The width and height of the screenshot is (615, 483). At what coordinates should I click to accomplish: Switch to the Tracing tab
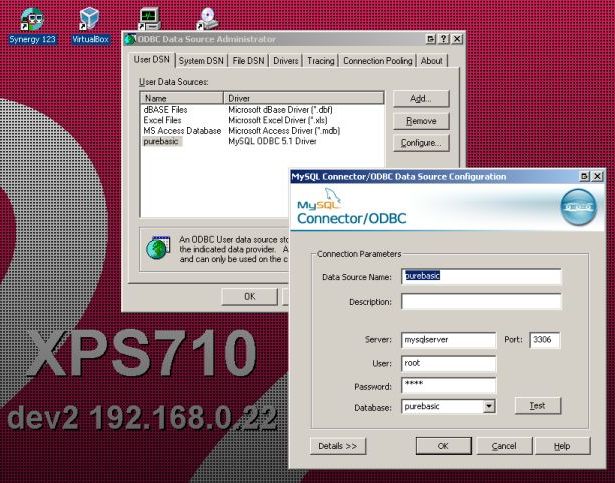point(320,61)
